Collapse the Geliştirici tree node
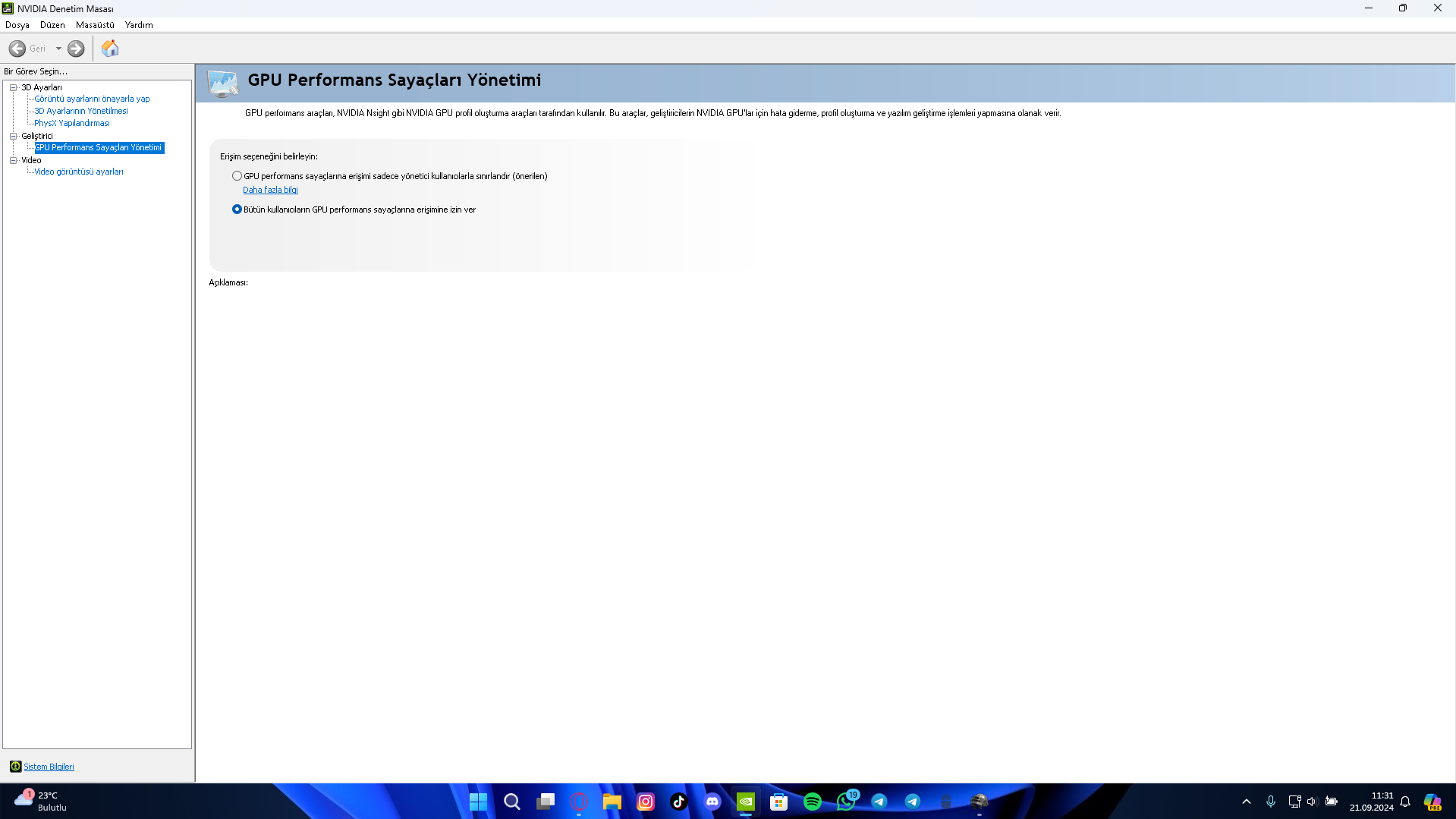 pyautogui.click(x=14, y=136)
